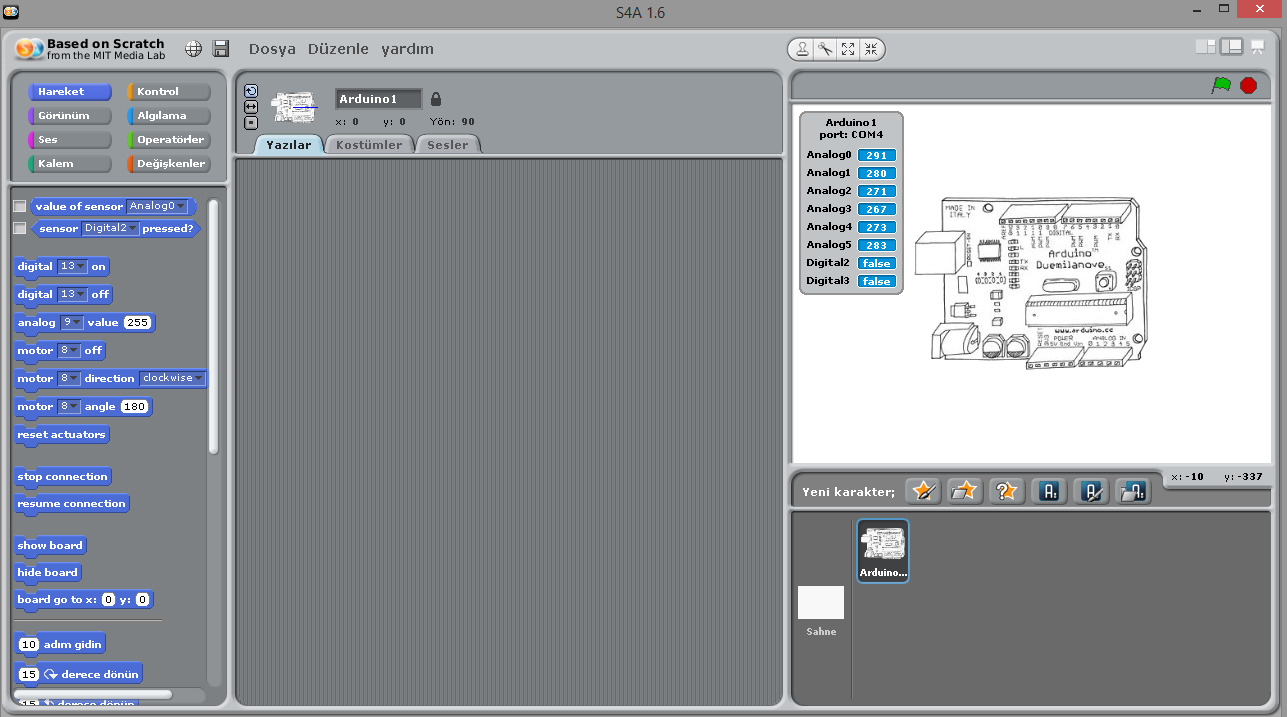
Task: Switch to presentation mode with the easel icon
Action: (1256, 46)
